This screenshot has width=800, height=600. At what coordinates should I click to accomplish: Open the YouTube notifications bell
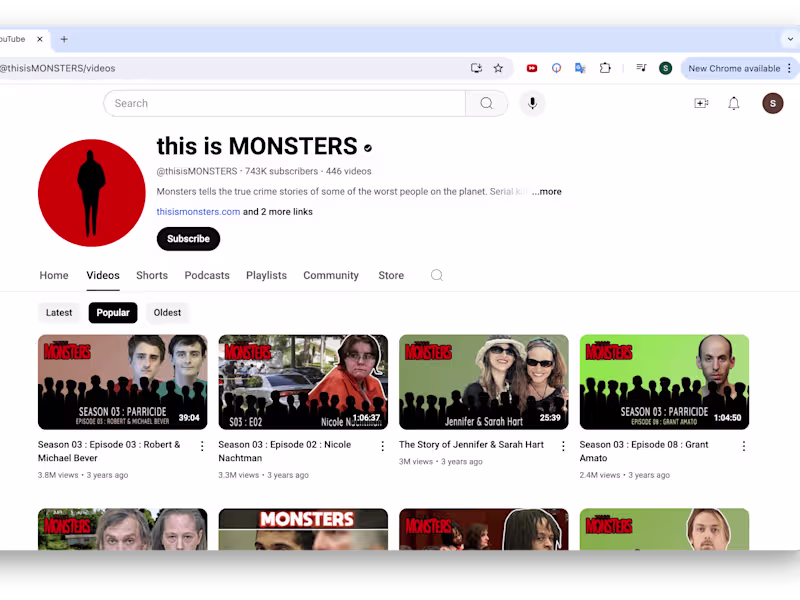coord(733,103)
